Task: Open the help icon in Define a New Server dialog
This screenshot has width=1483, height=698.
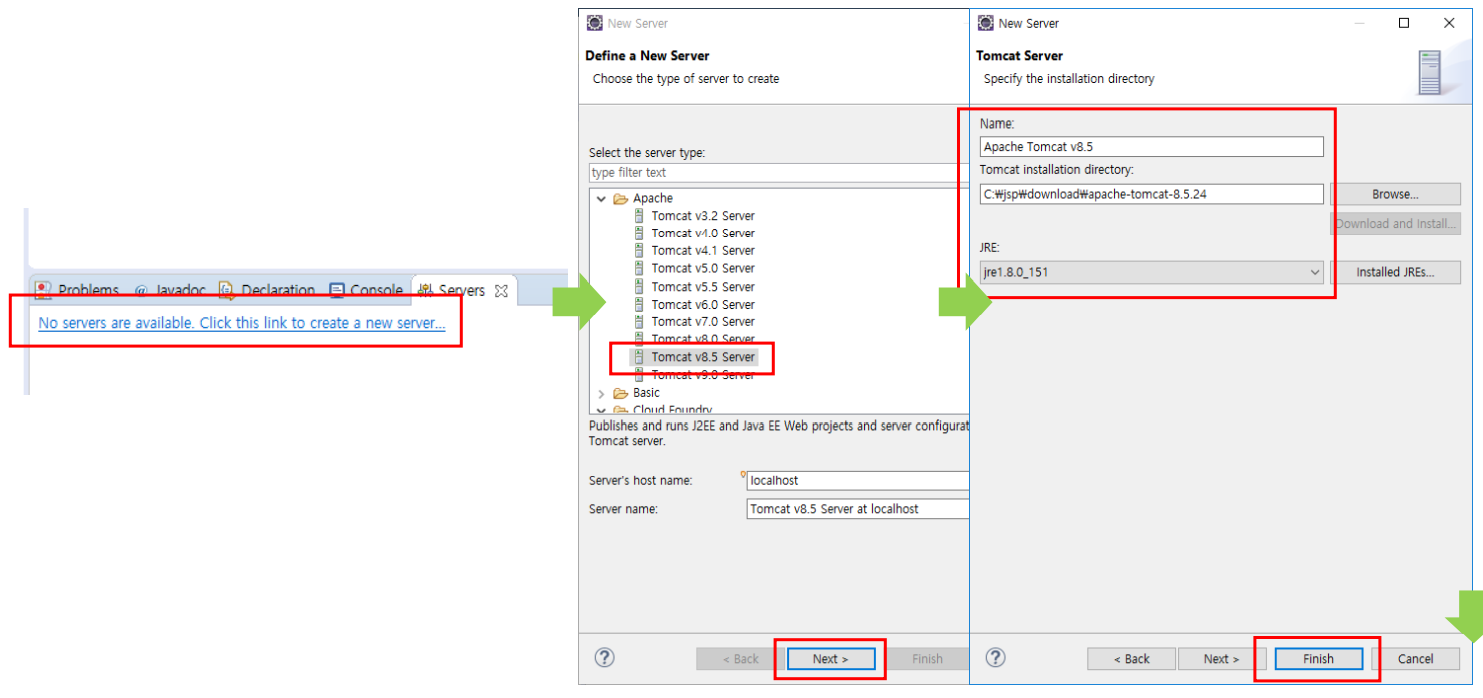Action: (604, 657)
